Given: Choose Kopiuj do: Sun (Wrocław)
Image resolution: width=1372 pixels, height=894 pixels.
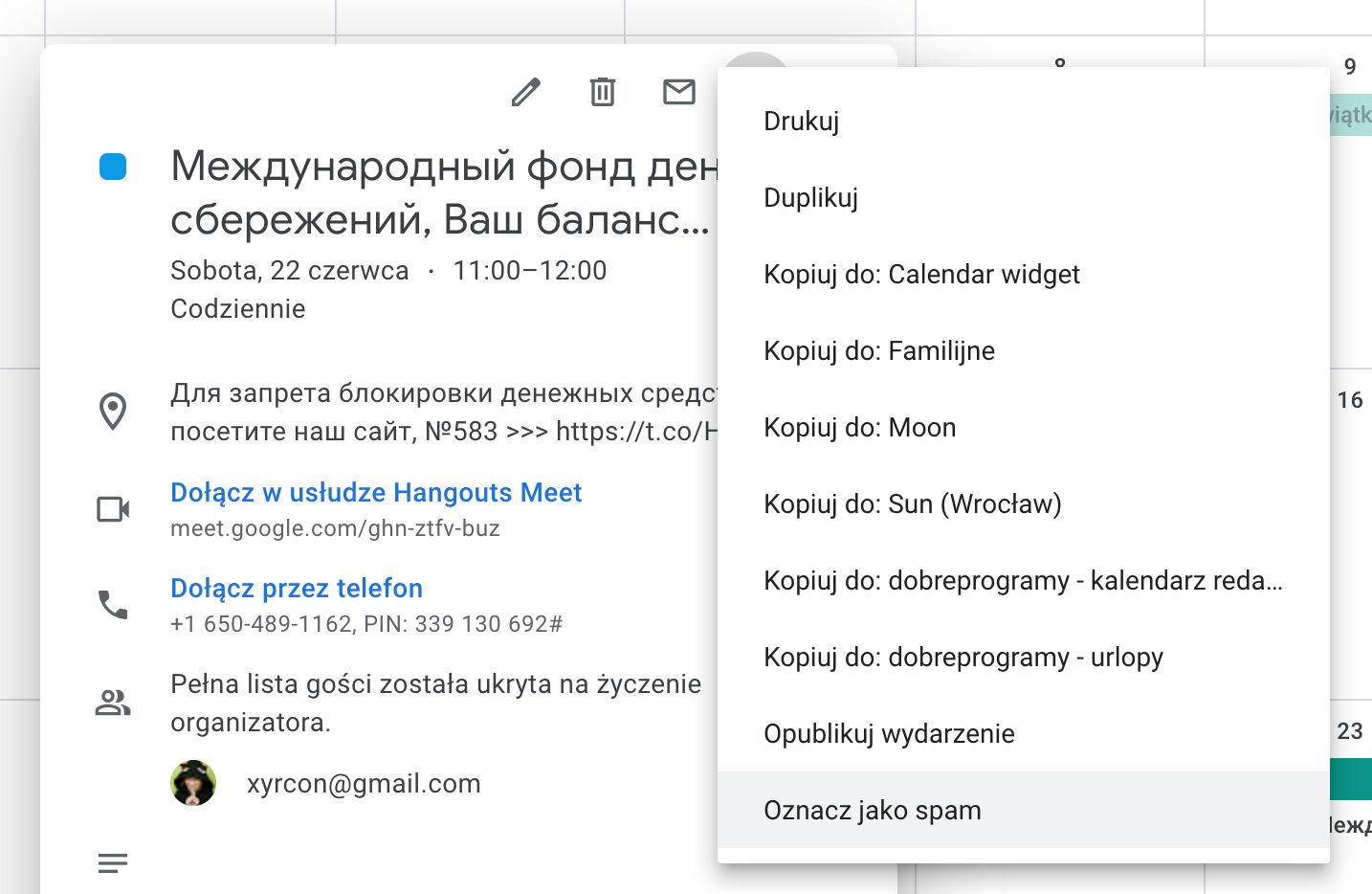Looking at the screenshot, I should click(x=913, y=504).
